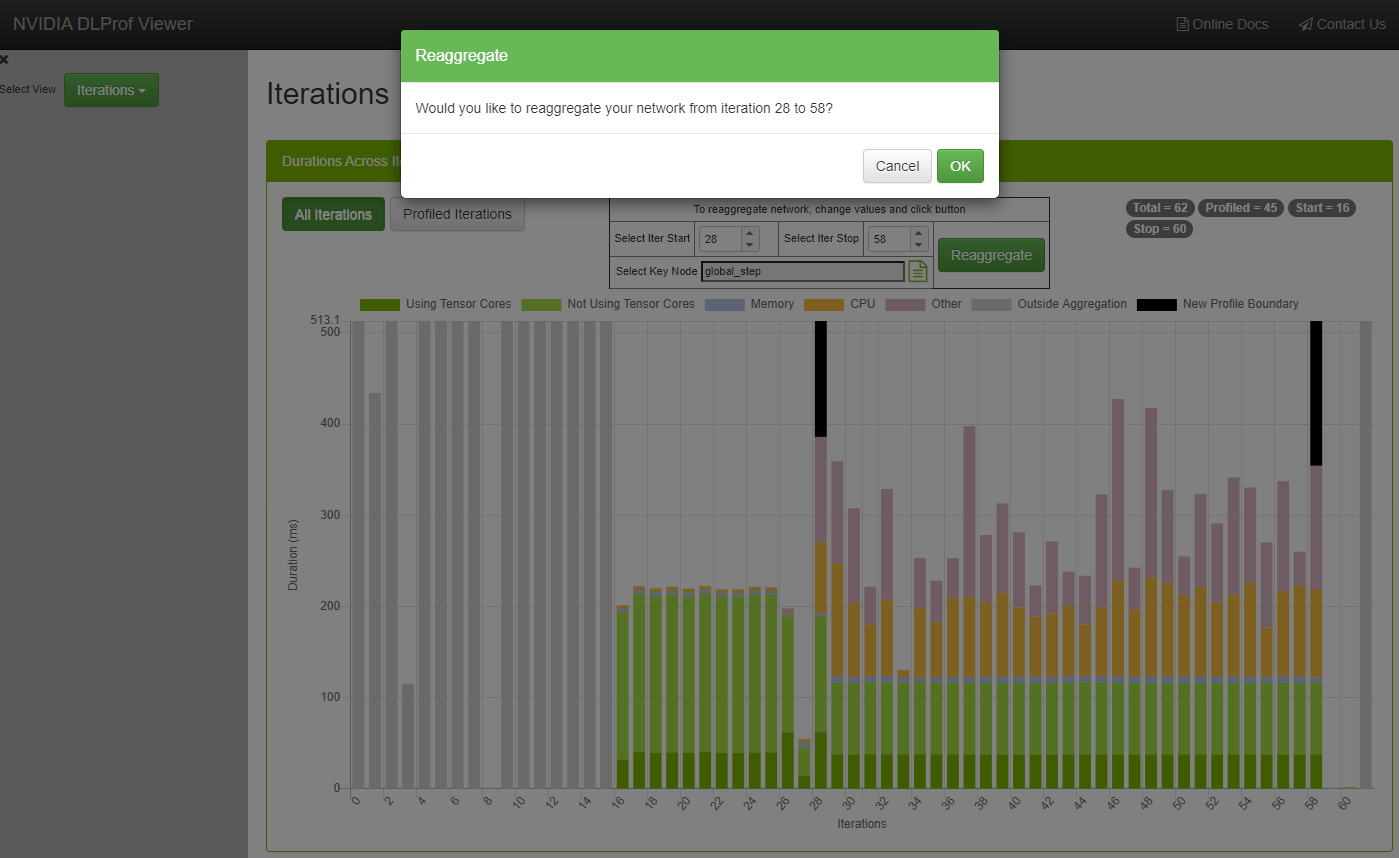The height and width of the screenshot is (858, 1399).
Task: Open the Iterations view dropdown
Action: click(111, 90)
